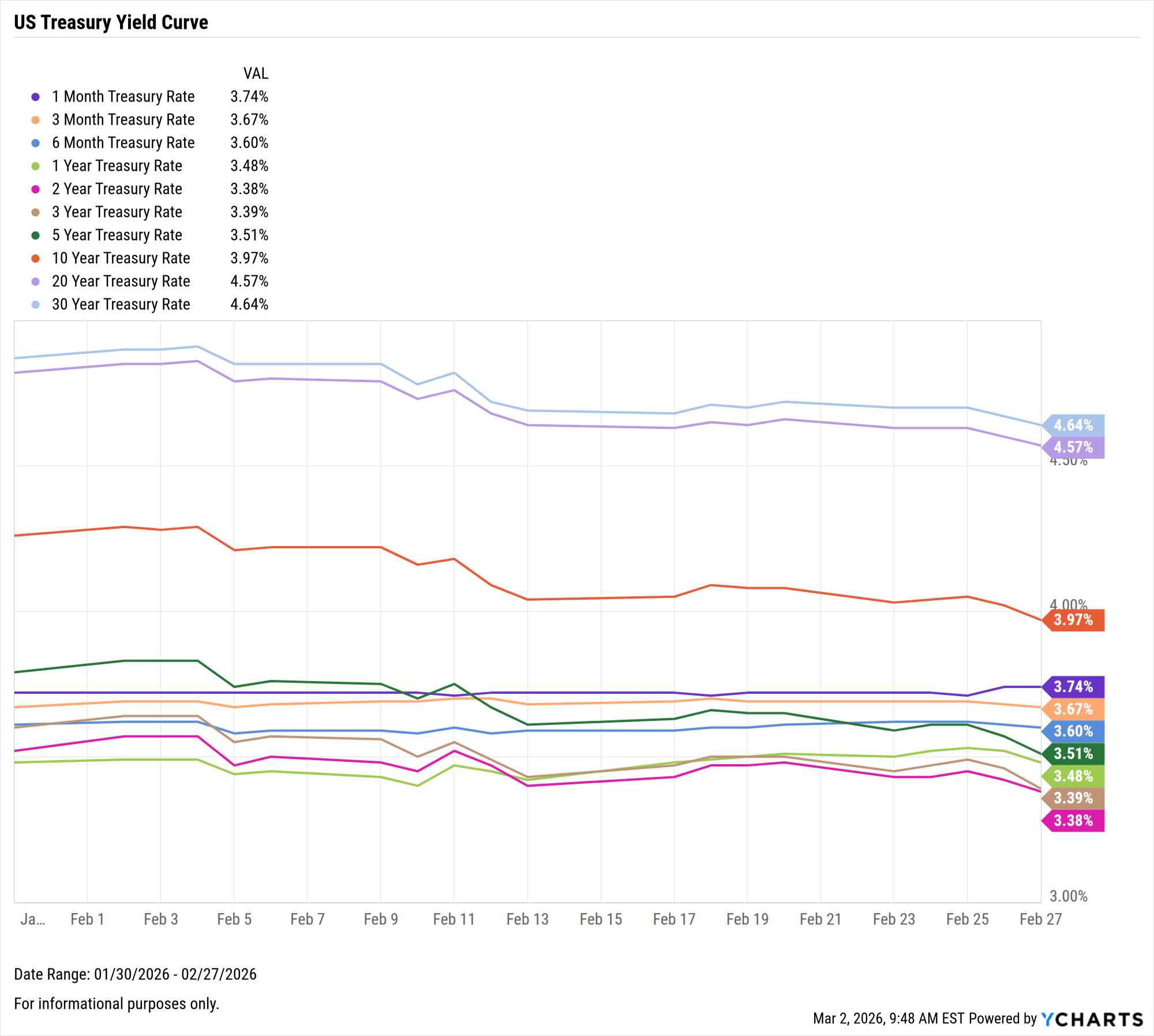Select the magenta 3.38% value flag
Image resolution: width=1154 pixels, height=1036 pixels.
[x=1073, y=821]
